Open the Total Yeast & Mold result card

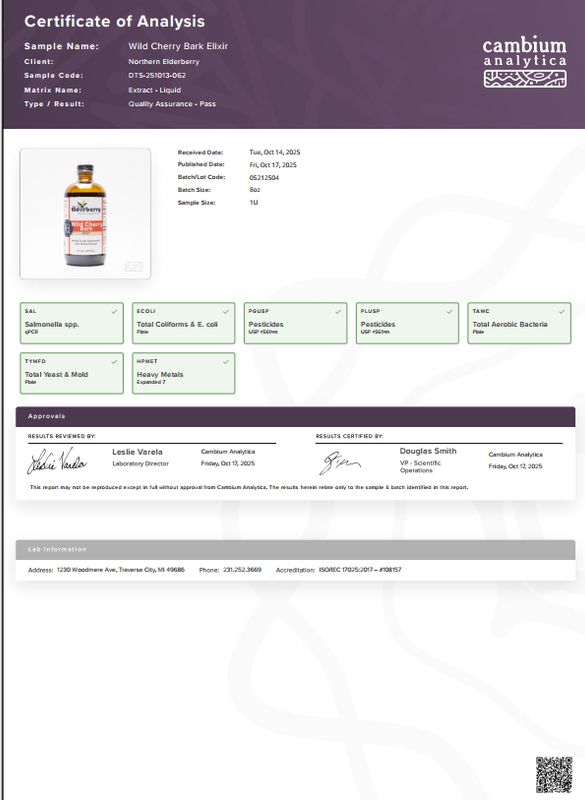(72, 373)
